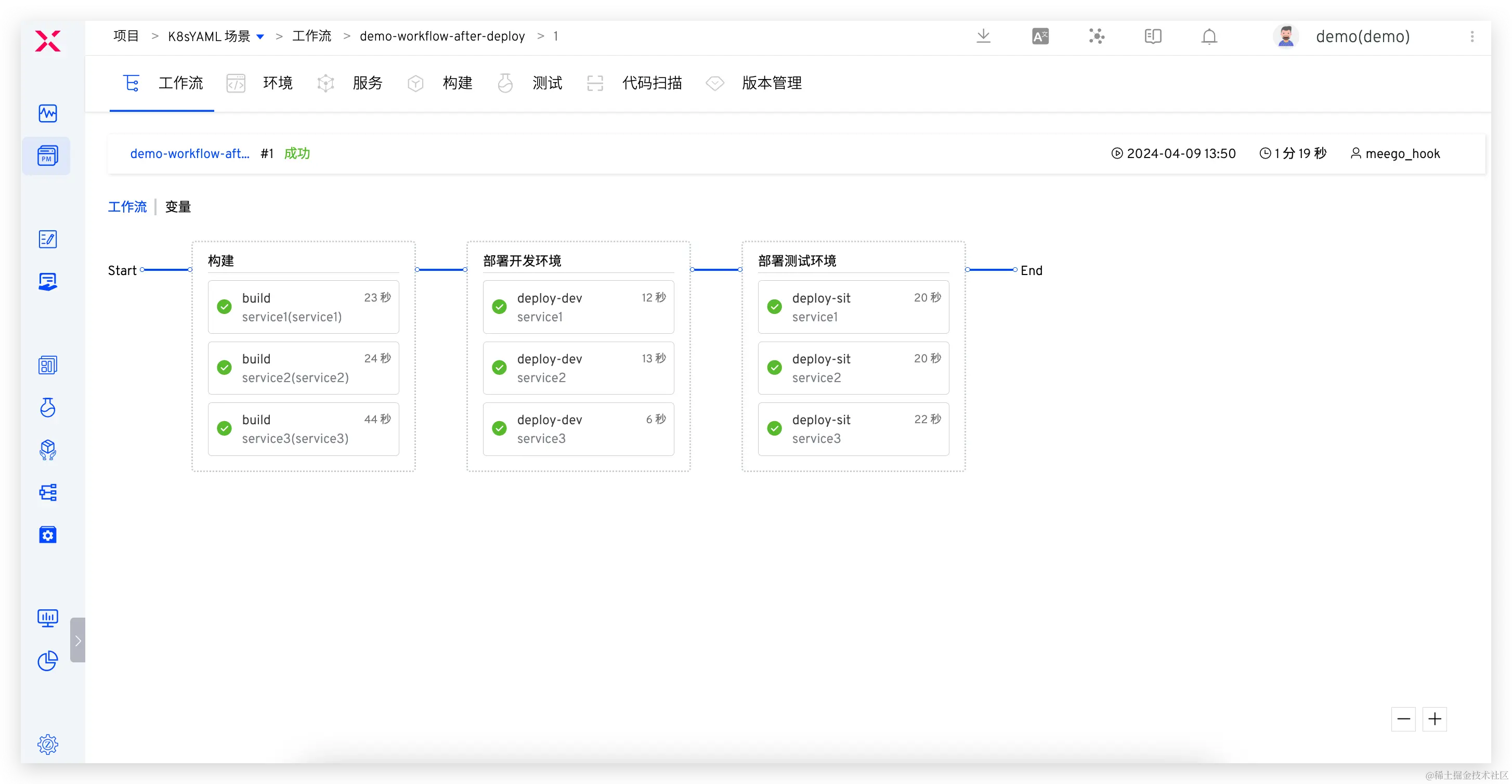
Task: Open the notification bell
Action: click(x=1208, y=36)
